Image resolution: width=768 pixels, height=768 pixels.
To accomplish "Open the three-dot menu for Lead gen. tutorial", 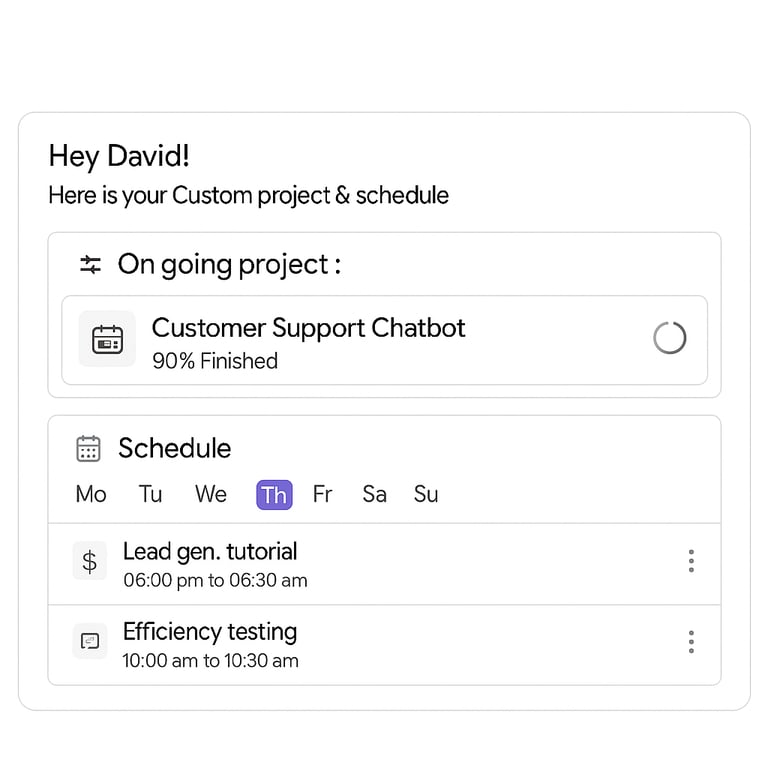I will [x=691, y=561].
